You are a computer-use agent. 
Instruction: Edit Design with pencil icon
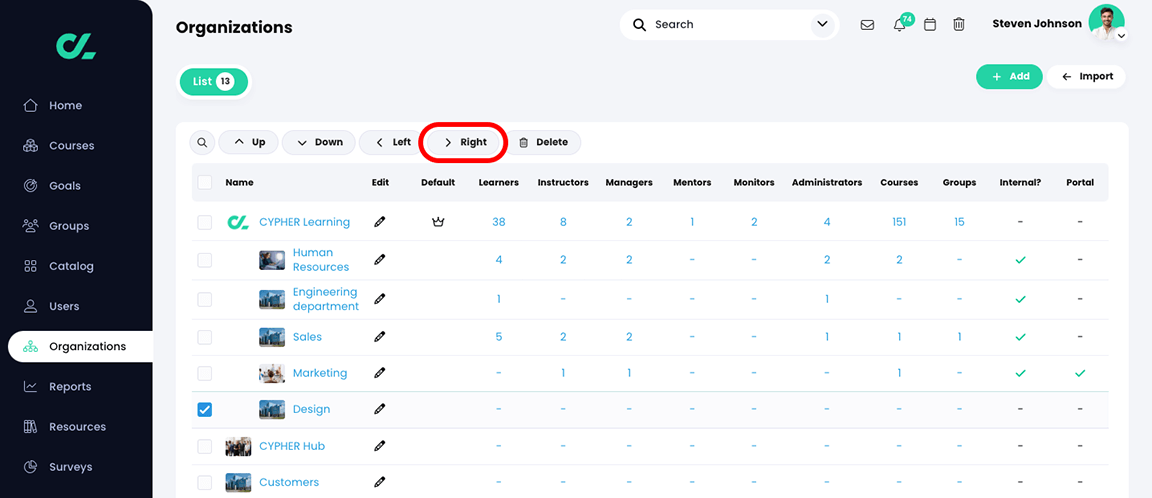point(379,409)
